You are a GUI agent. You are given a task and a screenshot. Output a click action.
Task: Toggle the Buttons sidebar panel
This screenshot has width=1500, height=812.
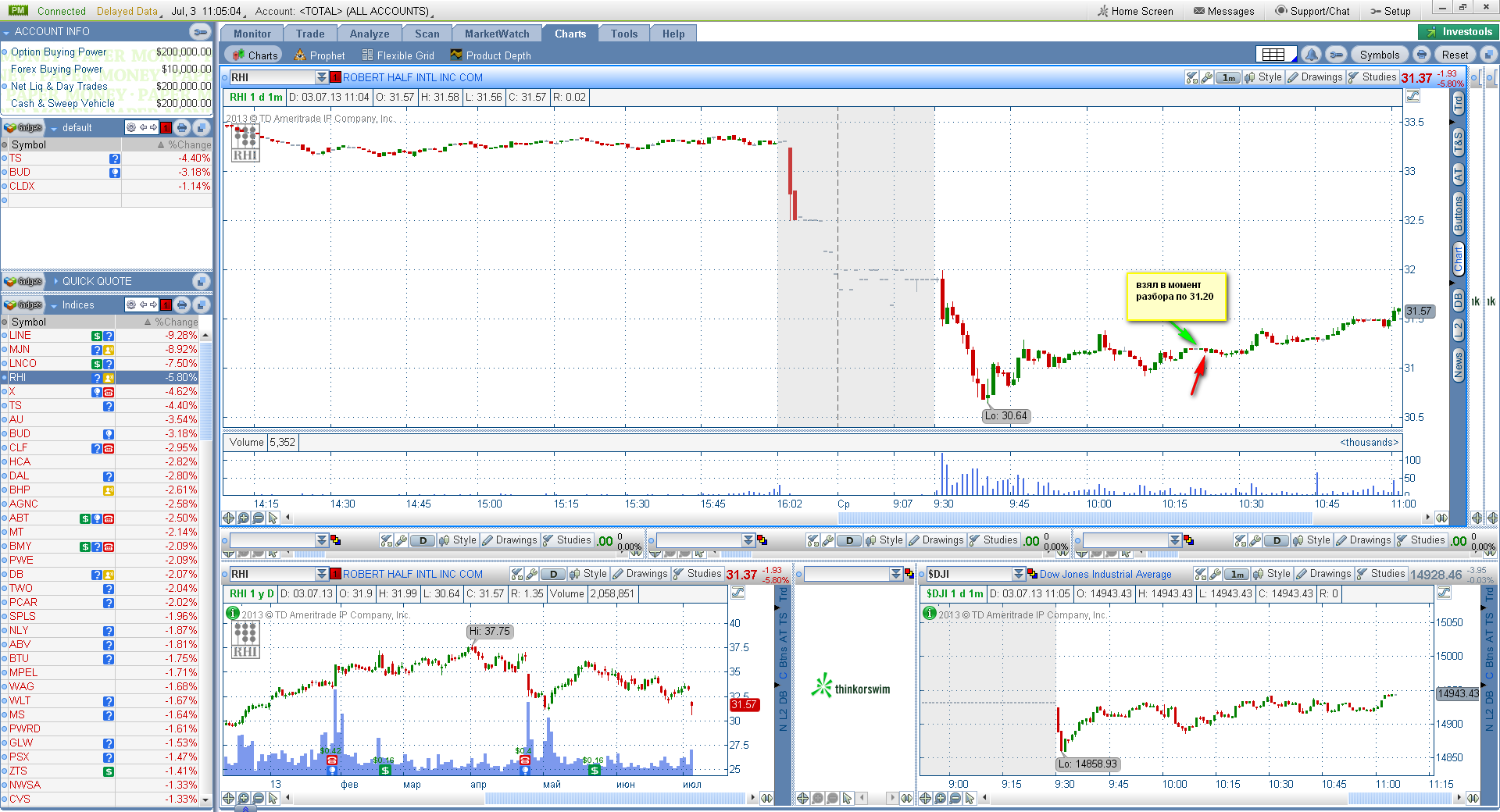[x=1458, y=214]
